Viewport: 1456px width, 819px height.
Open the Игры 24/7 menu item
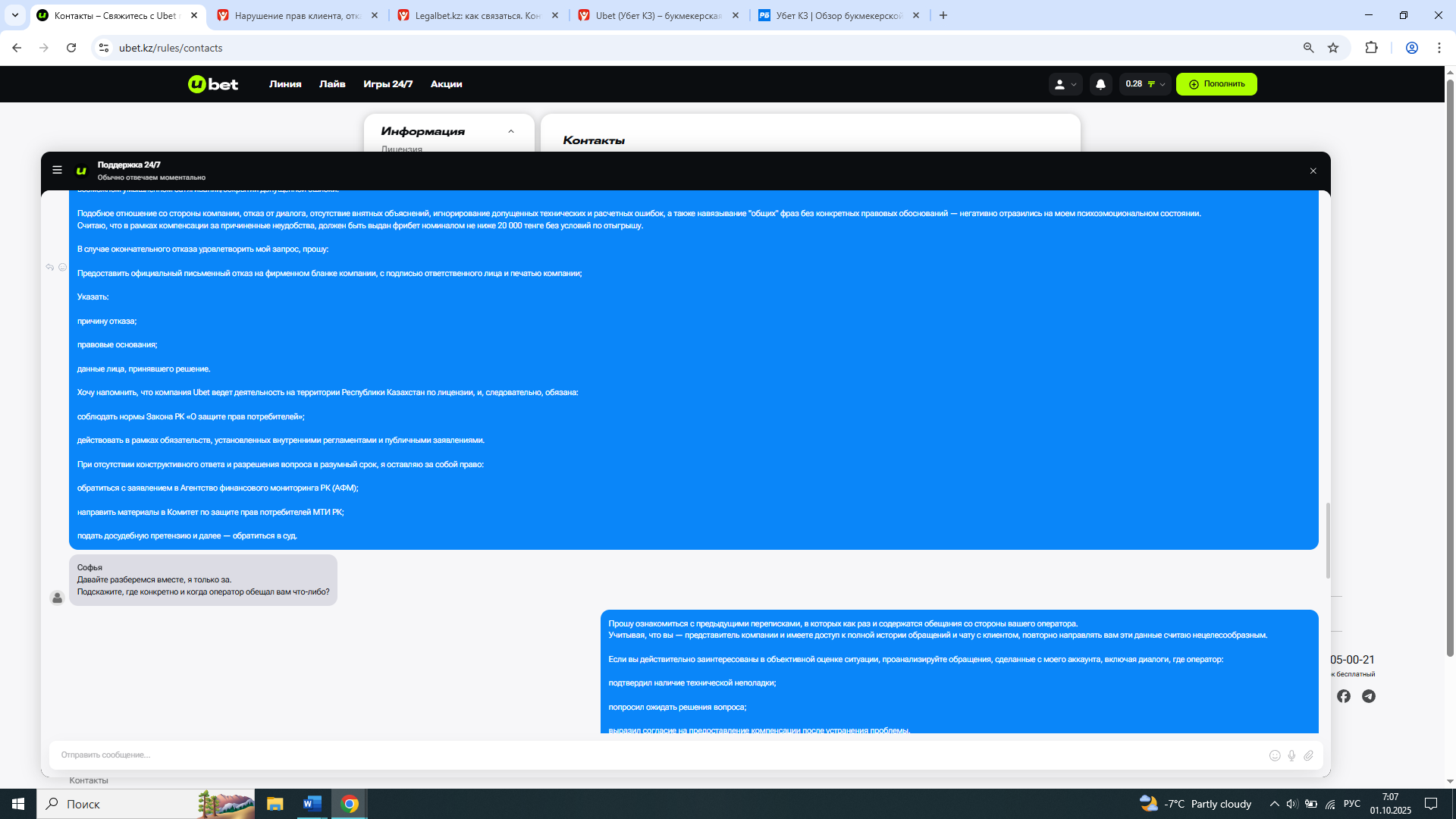(x=388, y=84)
